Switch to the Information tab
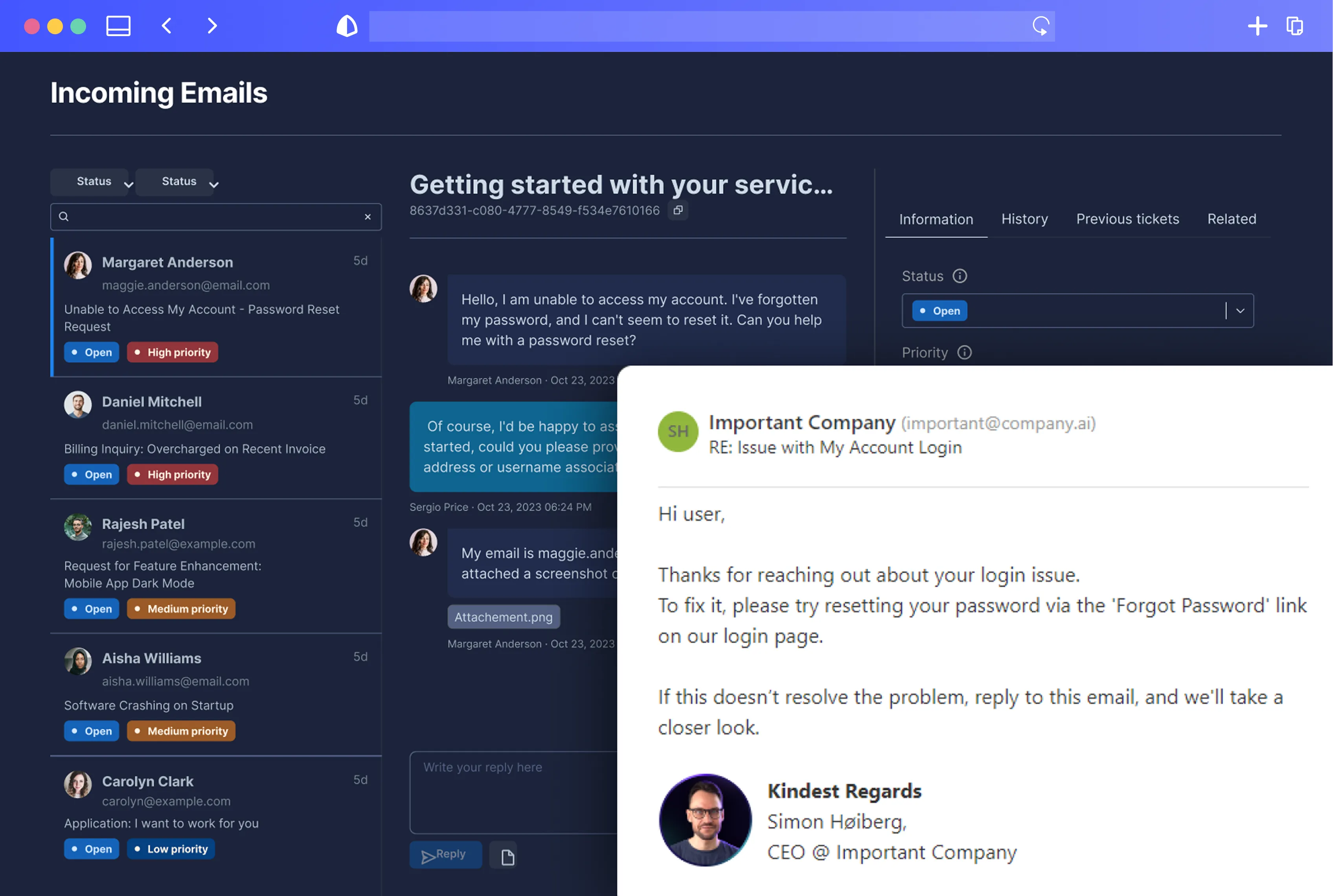Viewport: 1333px width, 896px height. pos(936,219)
